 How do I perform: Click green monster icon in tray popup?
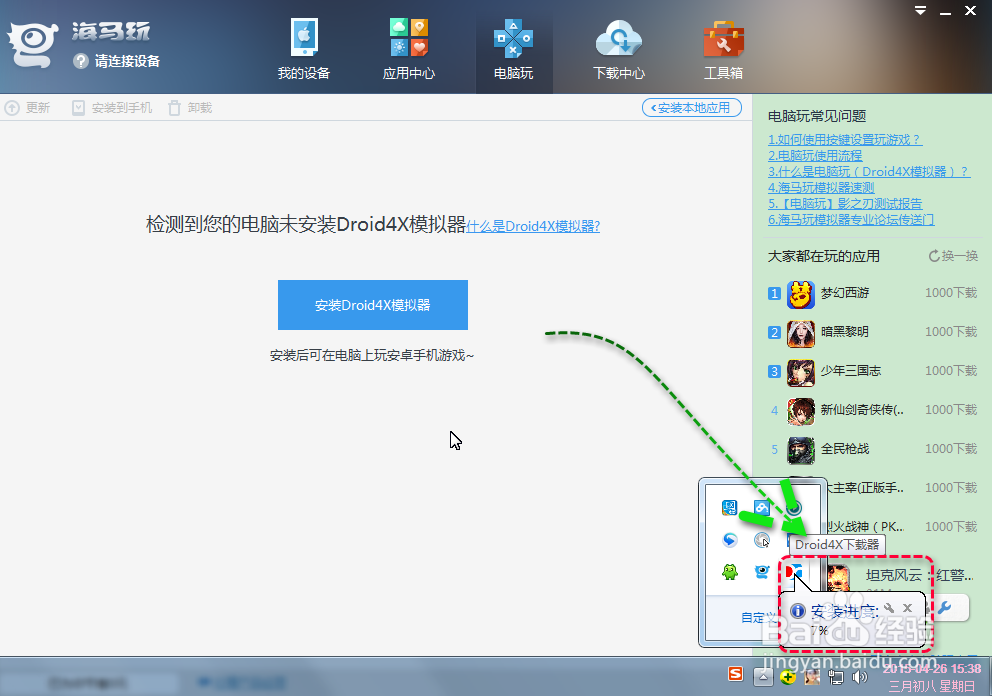(x=729, y=572)
